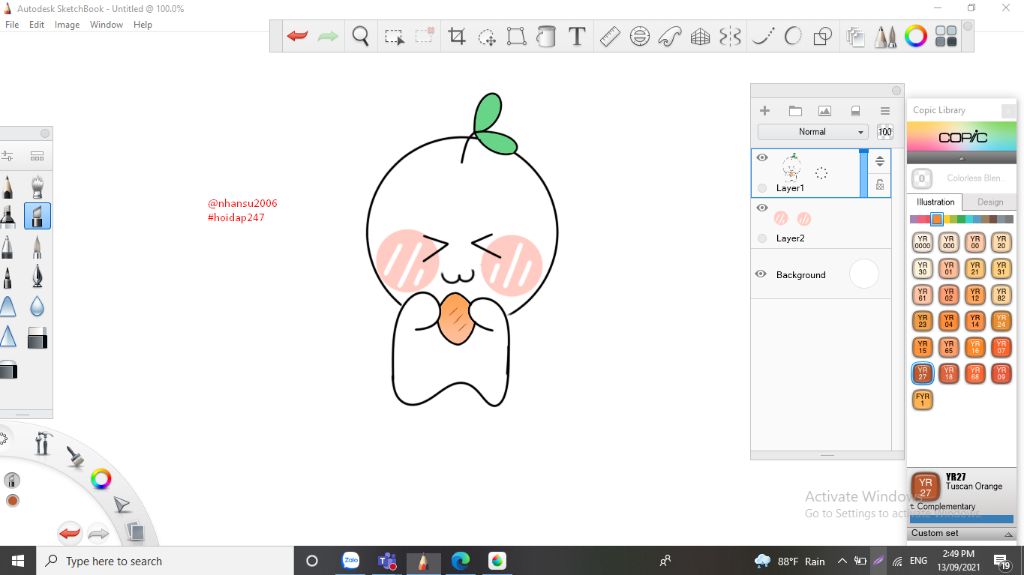Screen dimensions: 1024x575
Task: Toggle the Layer Editor panel icon
Action: (x=855, y=37)
